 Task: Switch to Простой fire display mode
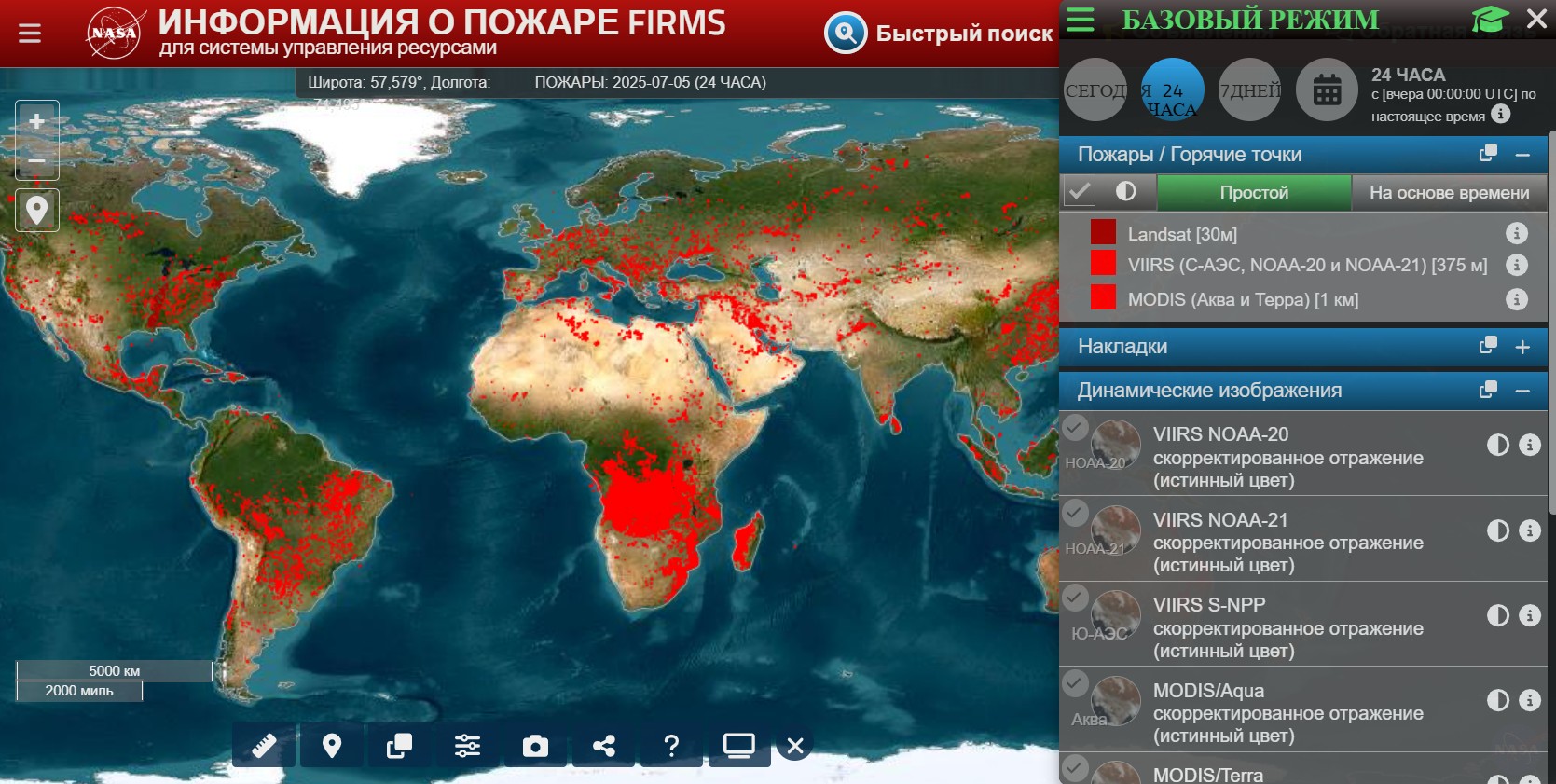1254,193
